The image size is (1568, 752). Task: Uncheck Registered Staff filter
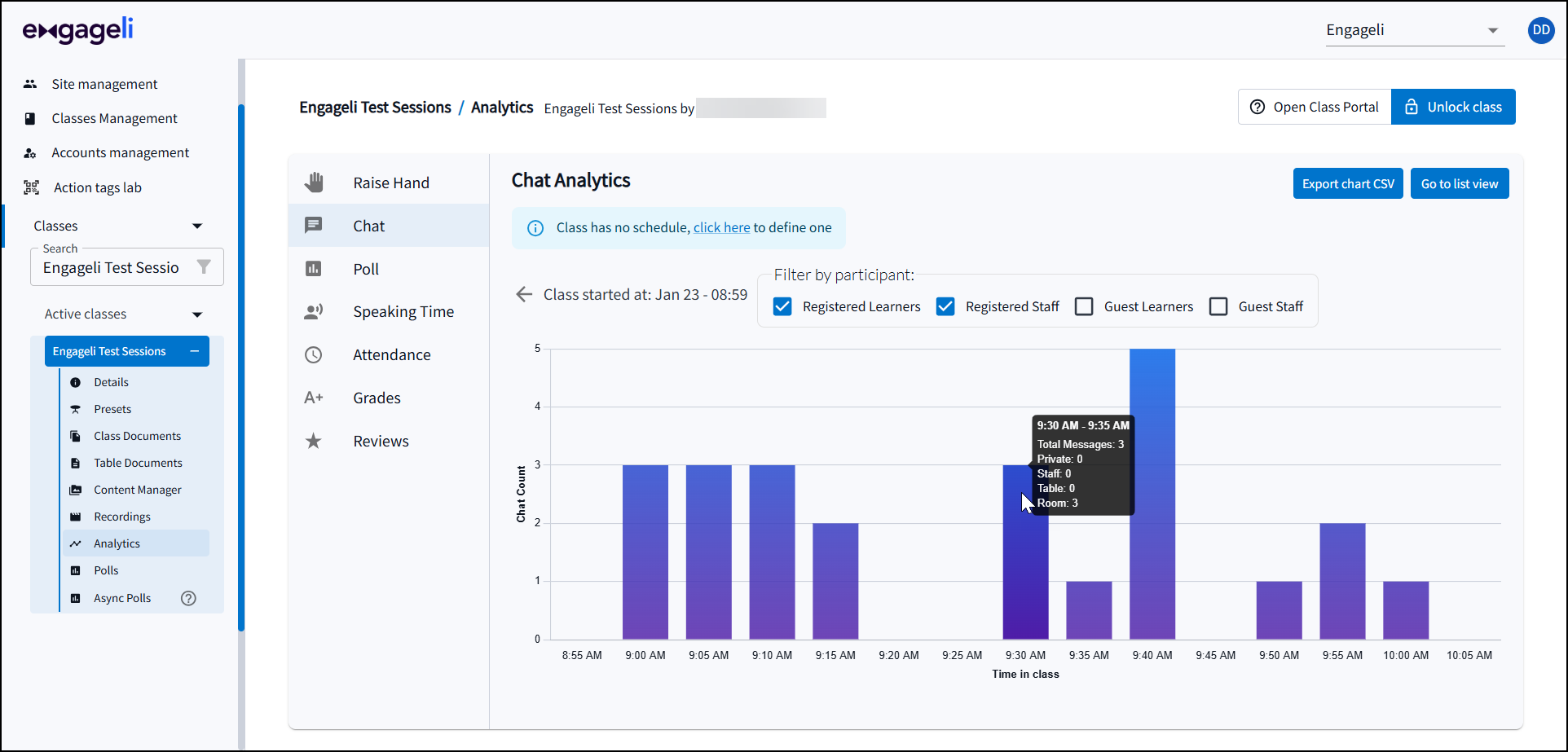click(x=945, y=306)
